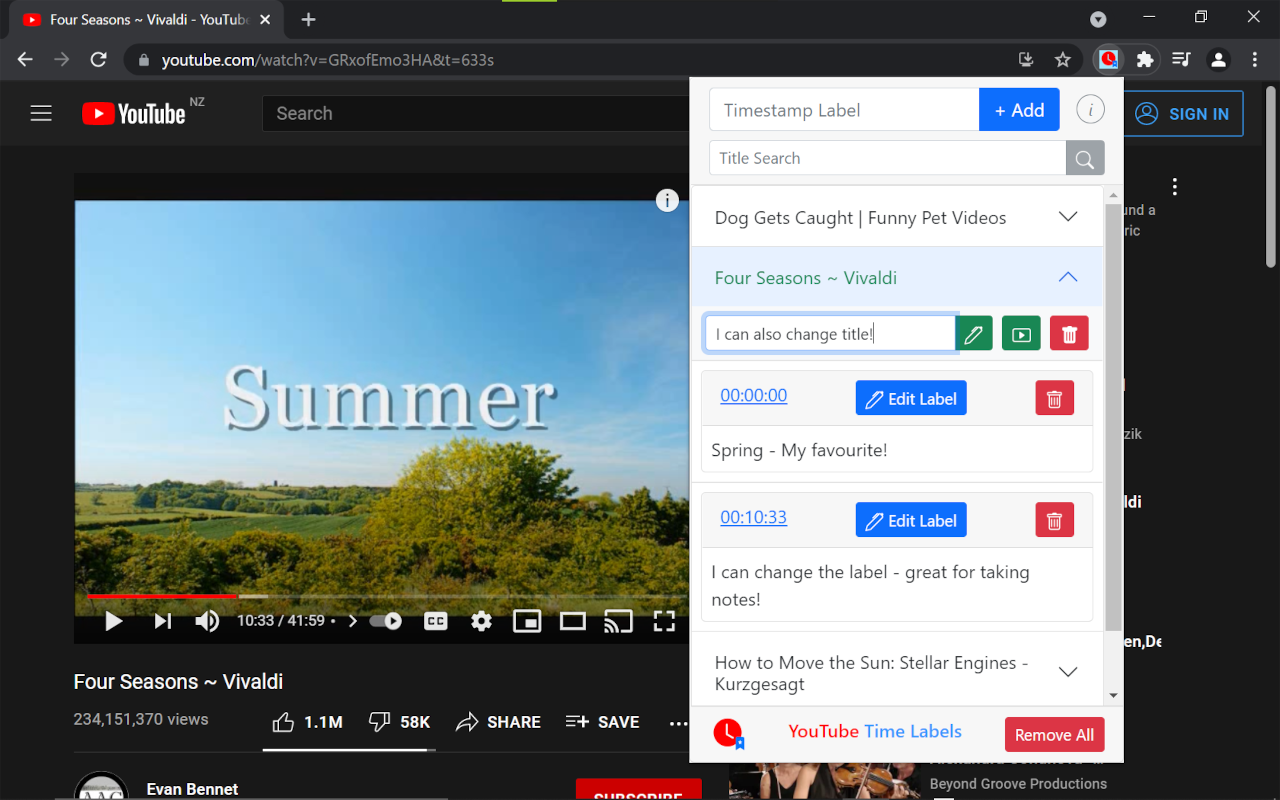Open the chapter list arrow in the player

pos(352,622)
